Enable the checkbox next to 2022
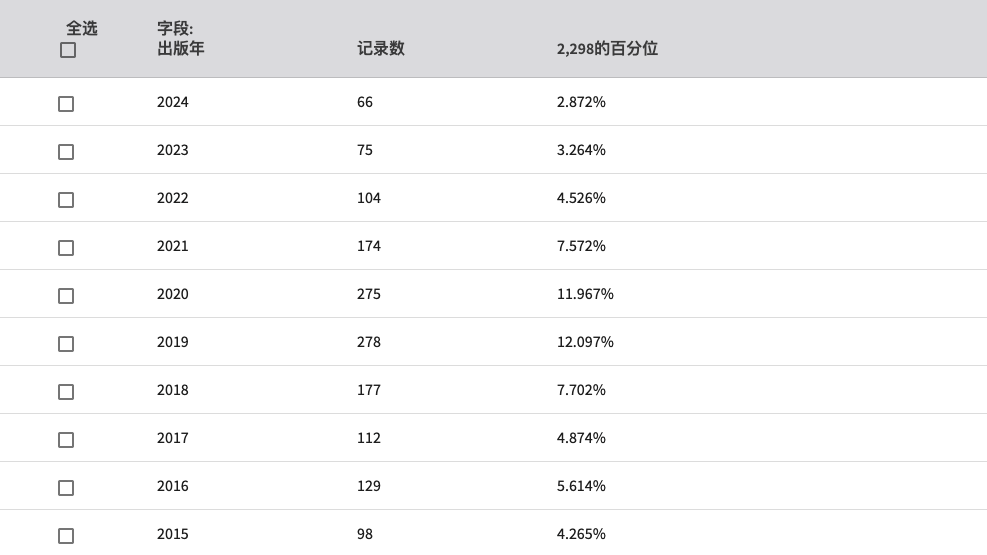The height and width of the screenshot is (555, 987). [x=66, y=200]
